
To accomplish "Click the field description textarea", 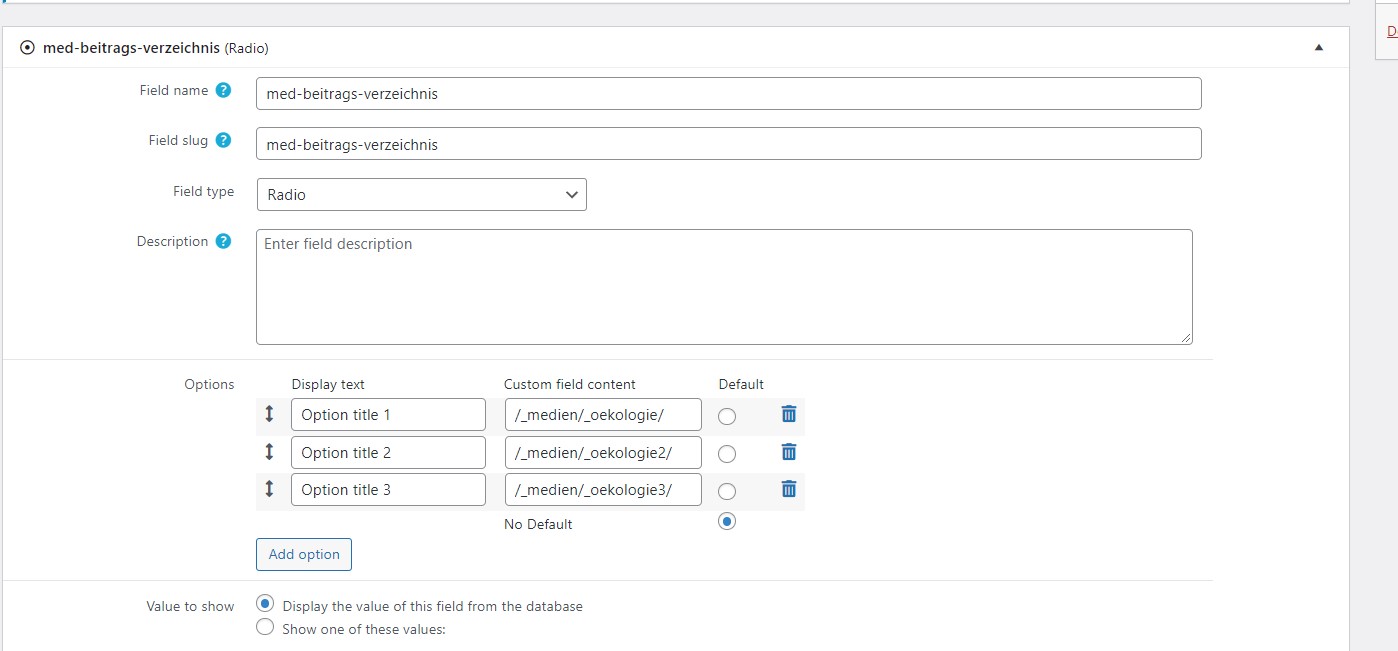I will coord(724,287).
